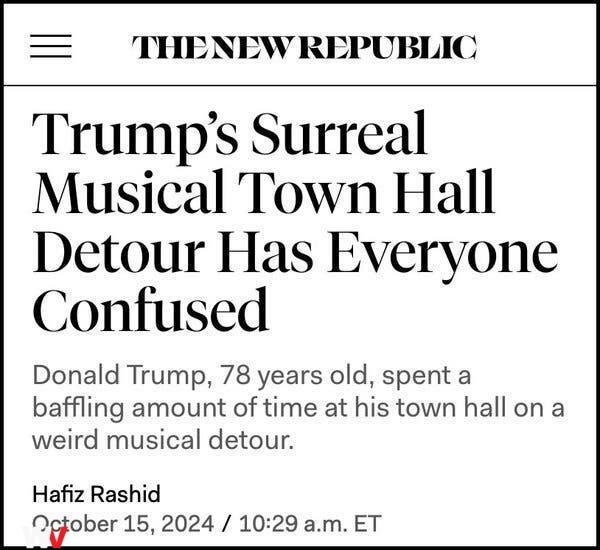Click the 10:29 a.m. ET timestamp
600x550 pixels.
(310, 524)
